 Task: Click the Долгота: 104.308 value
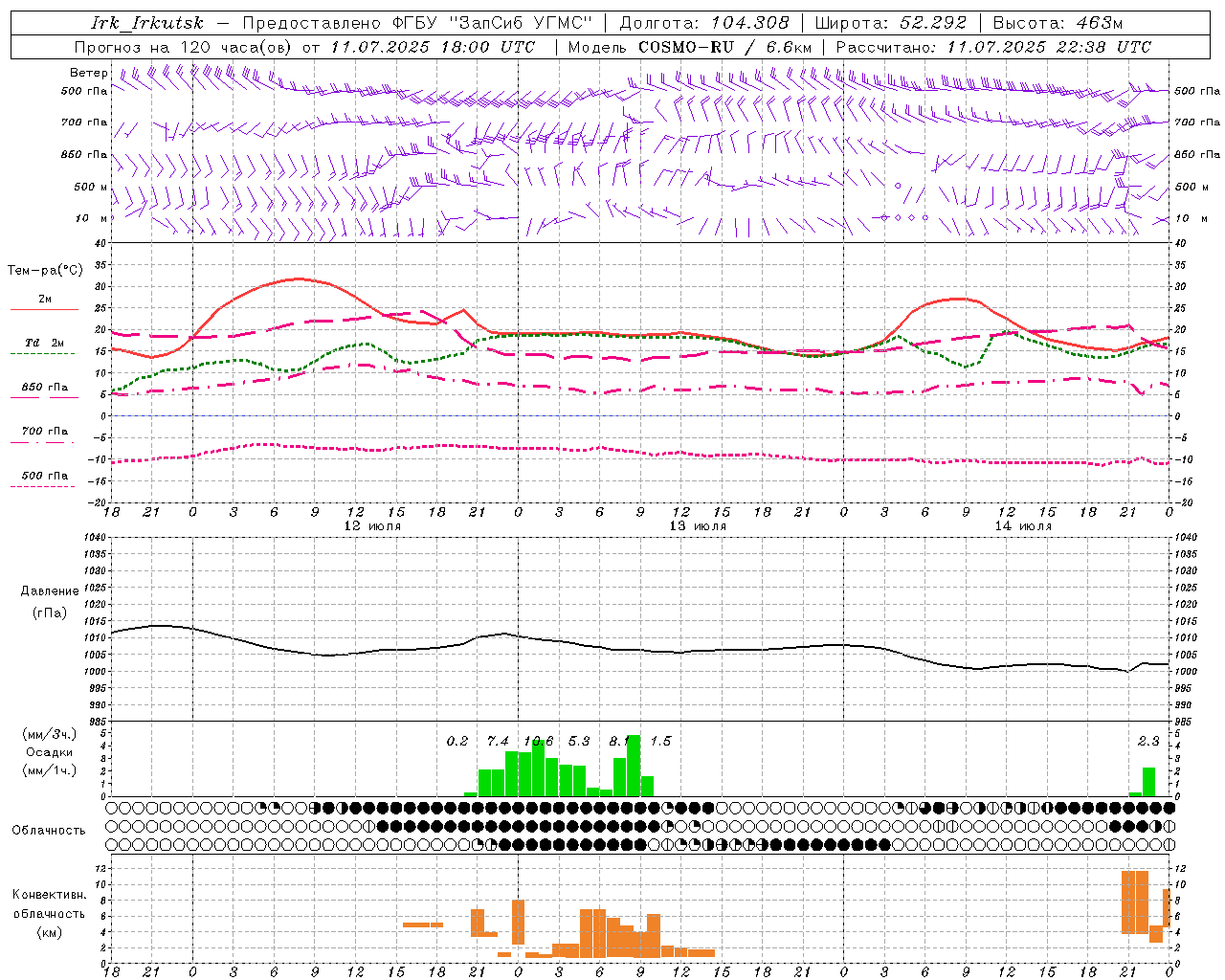704,23
